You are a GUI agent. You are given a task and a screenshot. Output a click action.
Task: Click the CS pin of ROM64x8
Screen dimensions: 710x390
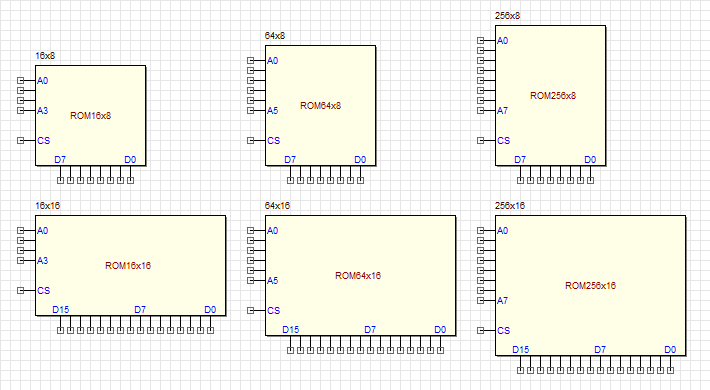pos(250,140)
